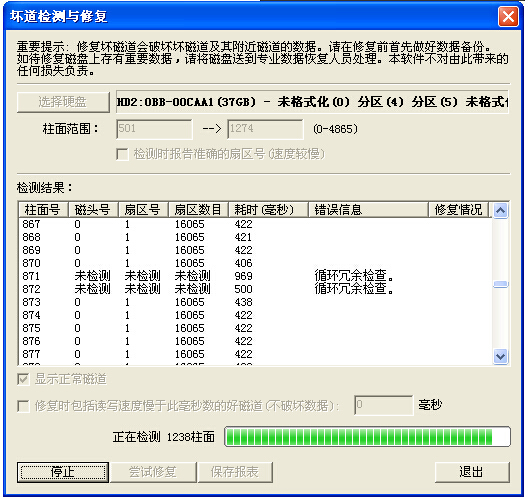Close the 坏道检测与修复 dialog

click(x=508, y=16)
